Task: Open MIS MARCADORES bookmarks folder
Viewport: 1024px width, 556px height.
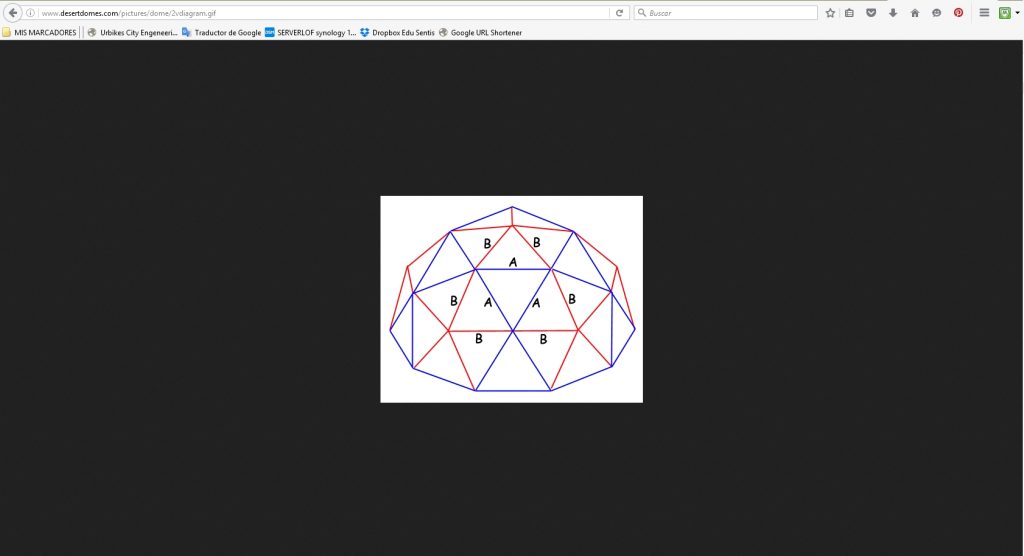Action: tap(39, 32)
